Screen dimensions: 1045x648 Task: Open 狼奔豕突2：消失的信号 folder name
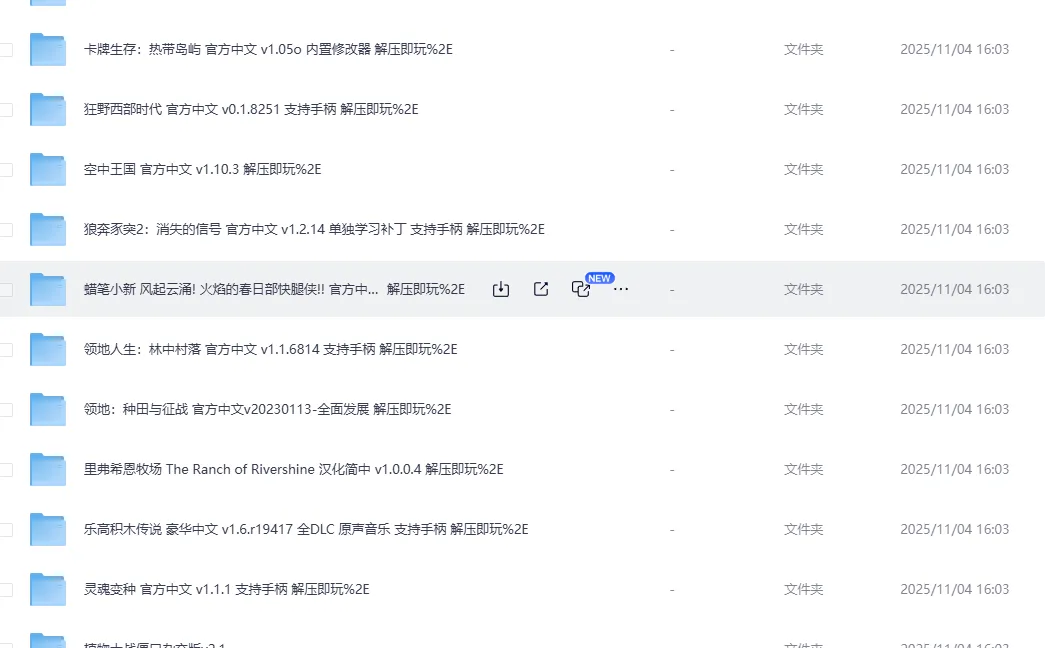(x=314, y=229)
